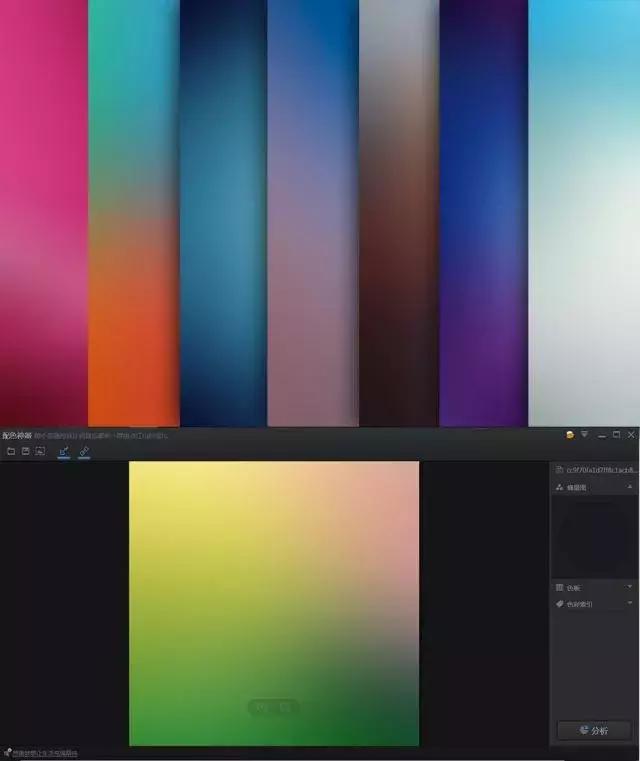Click the open folder icon in toolbar
640x761 pixels.
(11, 451)
